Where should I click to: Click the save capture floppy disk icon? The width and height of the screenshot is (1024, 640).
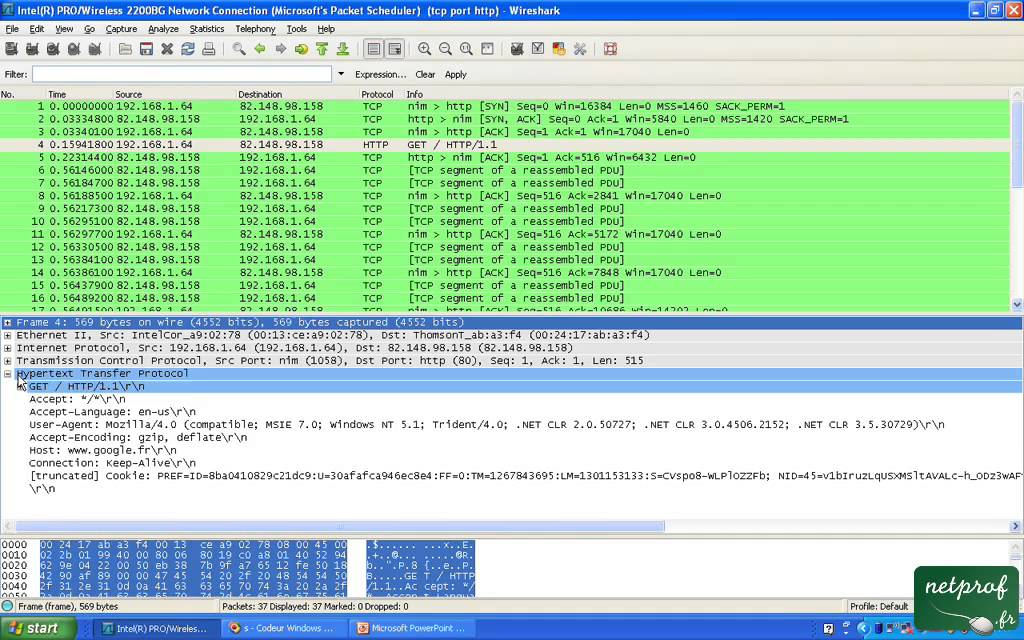tap(146, 49)
